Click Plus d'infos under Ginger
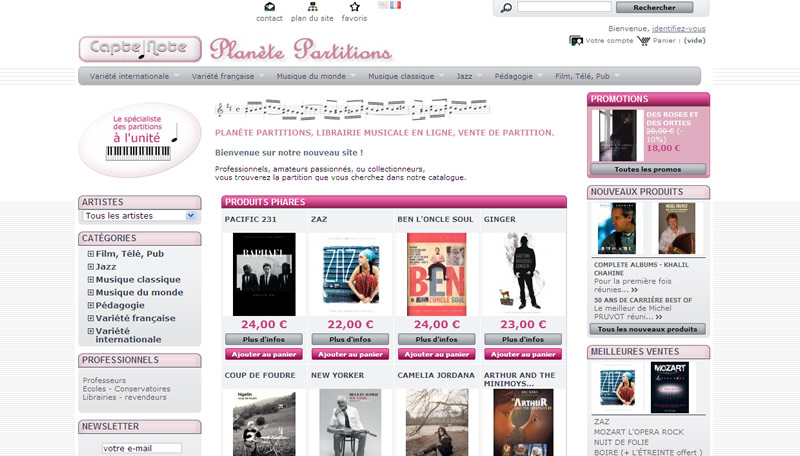 click(x=523, y=339)
